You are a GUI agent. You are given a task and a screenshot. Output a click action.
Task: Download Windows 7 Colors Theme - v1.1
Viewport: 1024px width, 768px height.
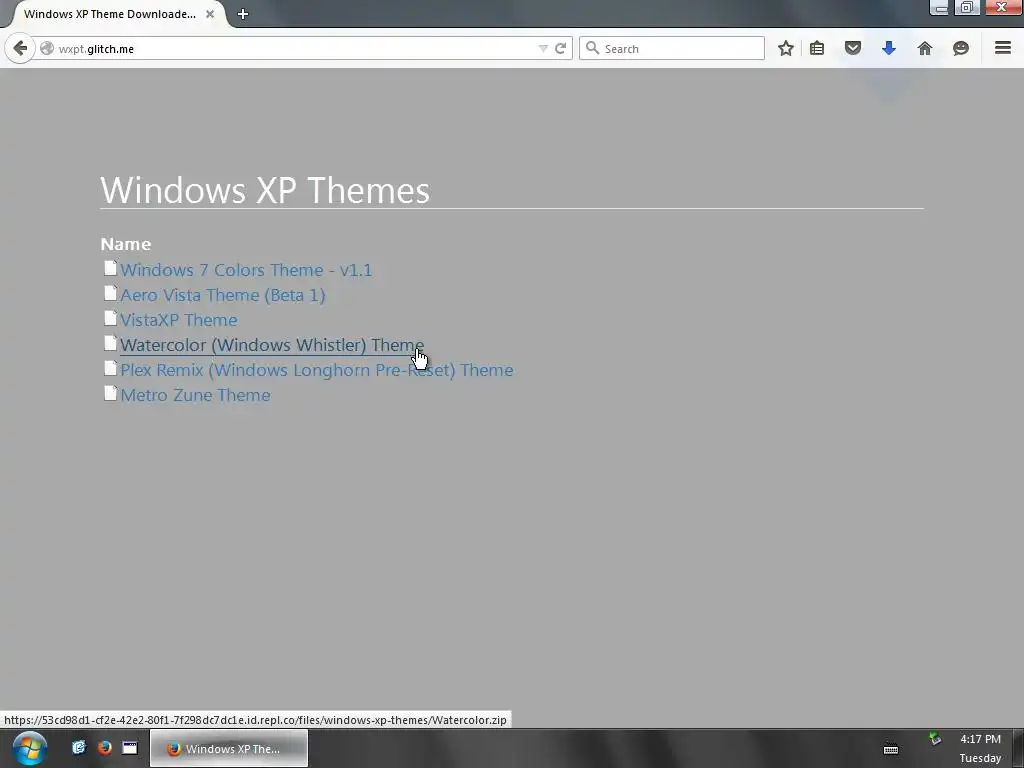tap(246, 270)
